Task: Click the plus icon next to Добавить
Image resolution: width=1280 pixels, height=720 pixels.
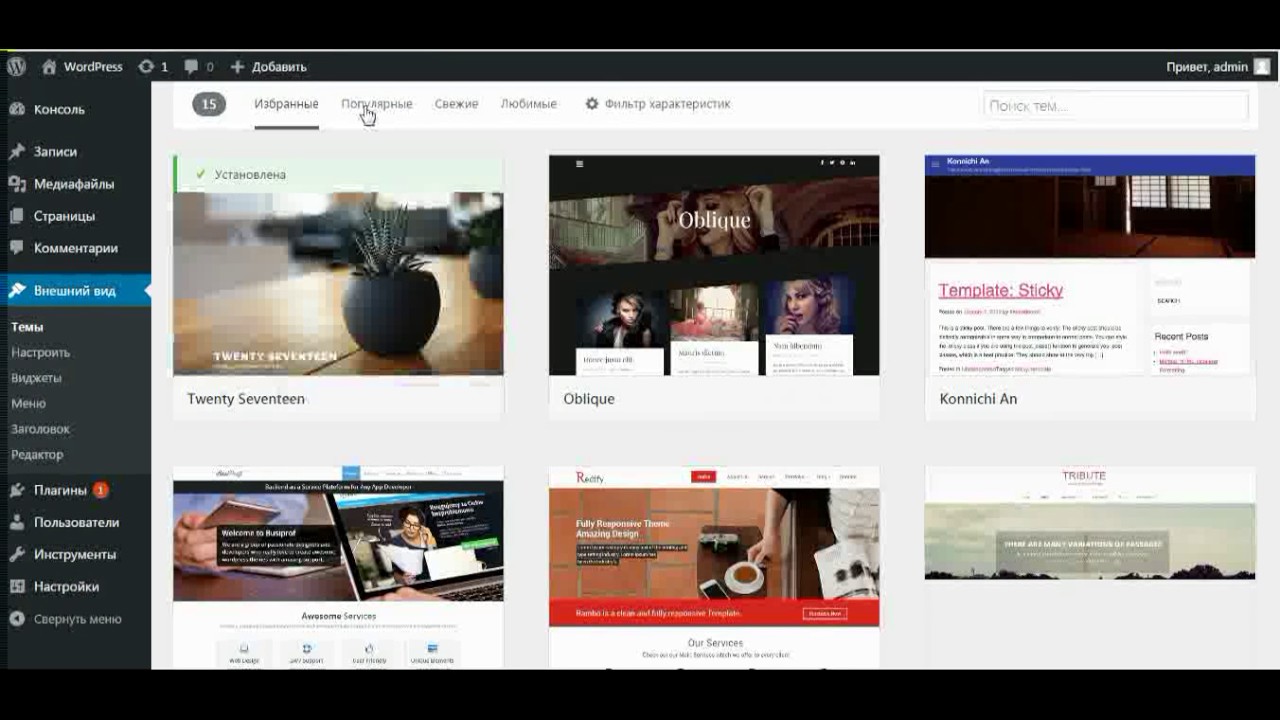Action: pyautogui.click(x=237, y=67)
